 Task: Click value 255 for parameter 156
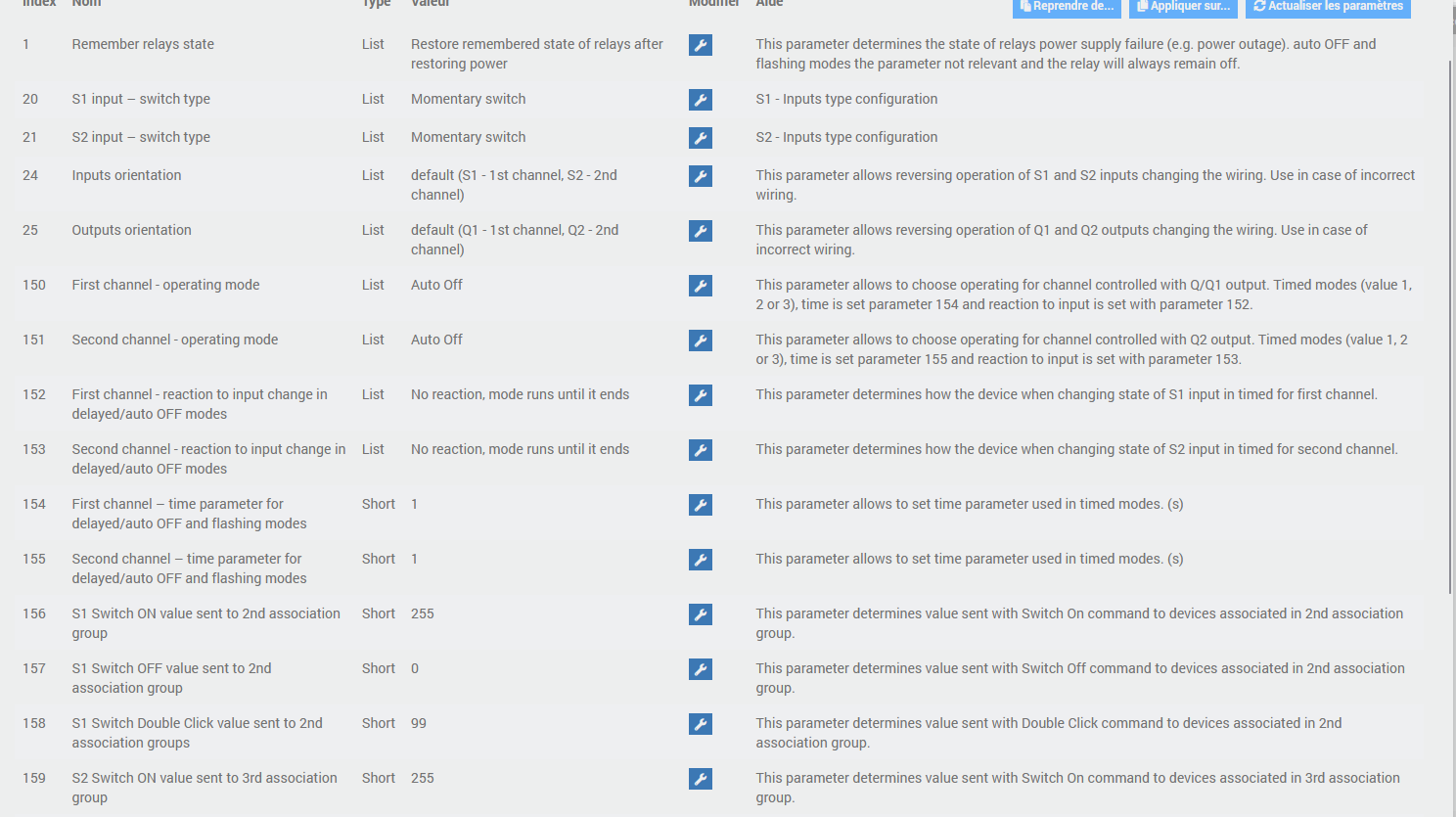click(423, 613)
